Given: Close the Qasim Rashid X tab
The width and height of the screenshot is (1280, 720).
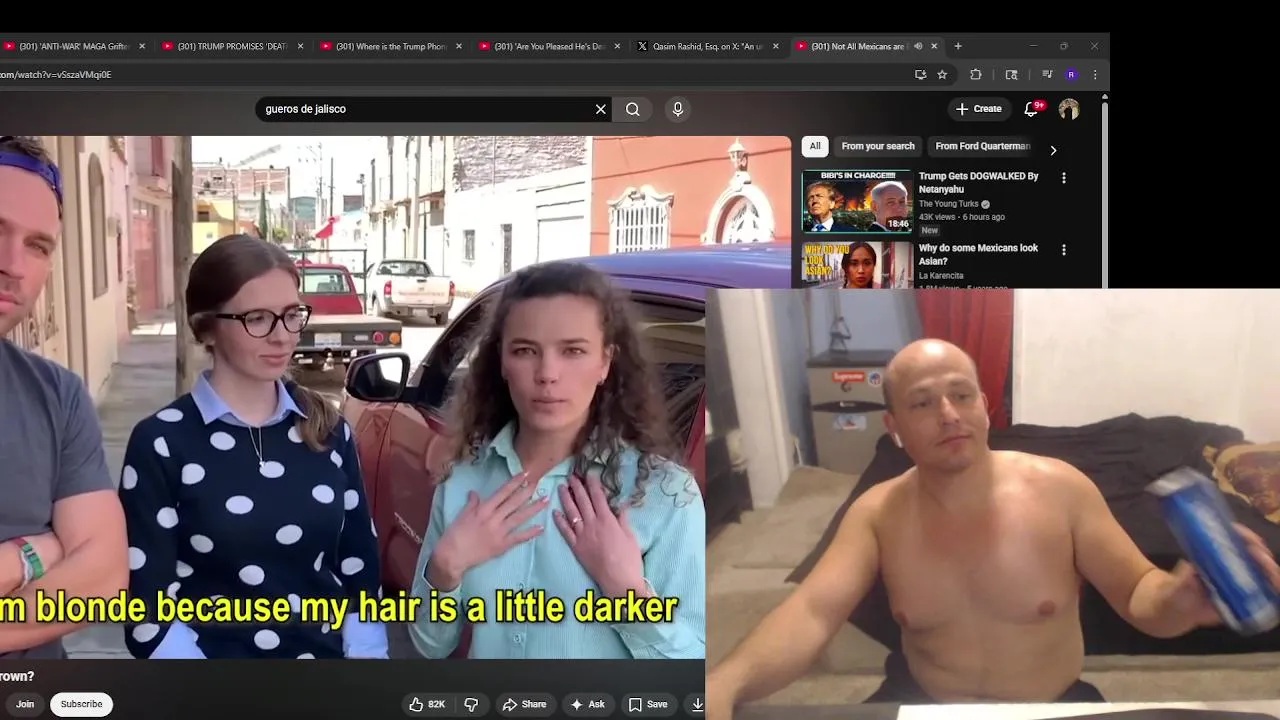Looking at the screenshot, I should point(776,46).
